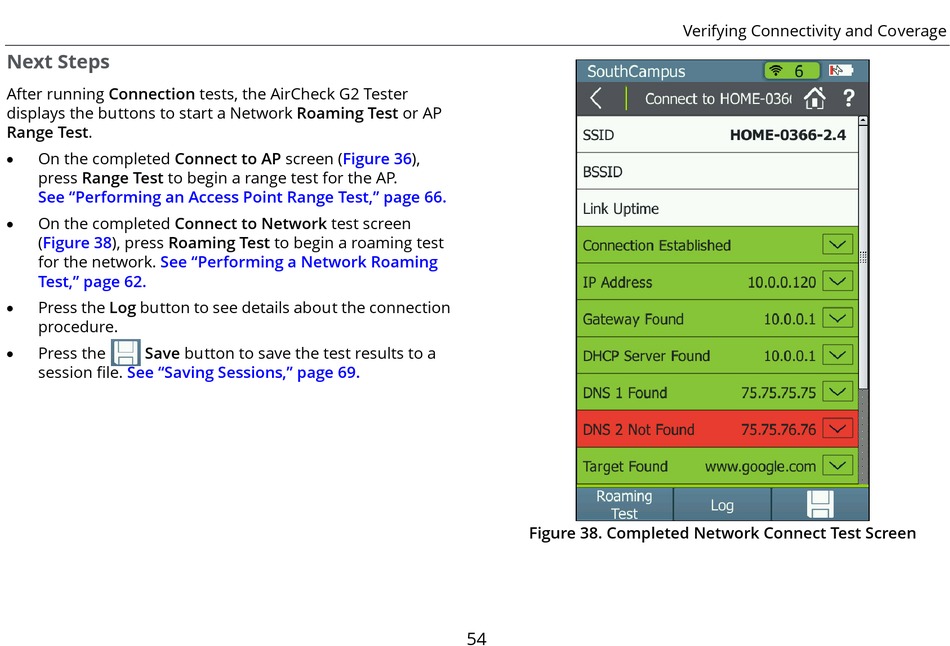The height and width of the screenshot is (646, 950).
Task: Click the Figure 38 caption text
Action: point(722,533)
